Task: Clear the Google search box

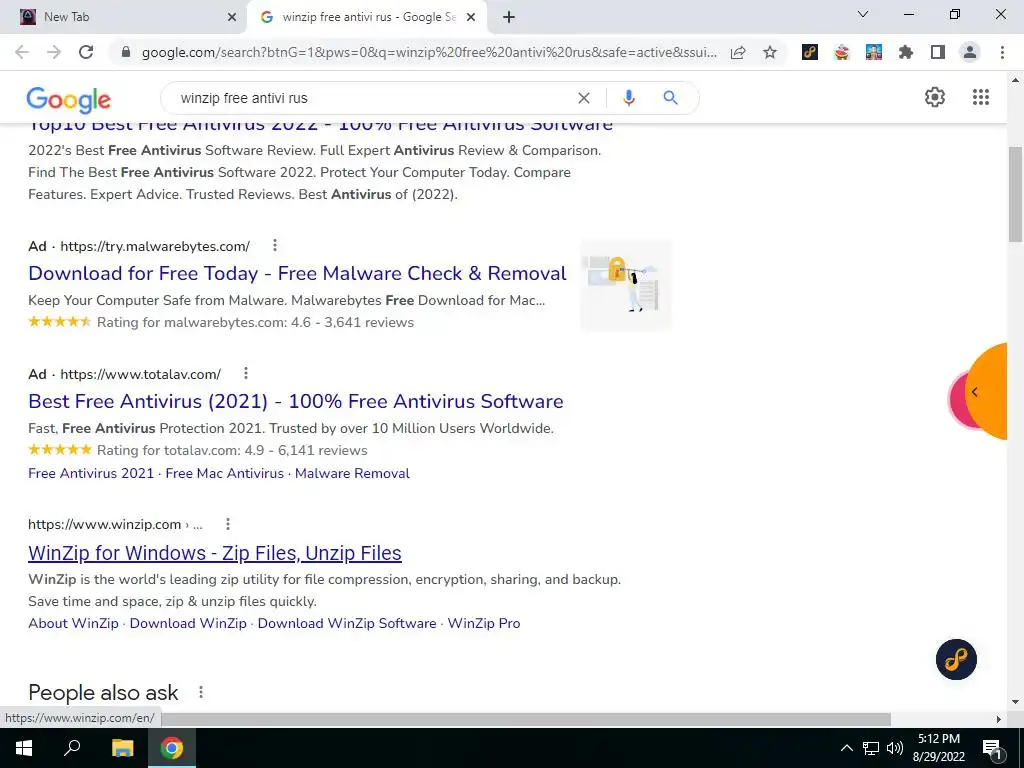Action: (584, 98)
